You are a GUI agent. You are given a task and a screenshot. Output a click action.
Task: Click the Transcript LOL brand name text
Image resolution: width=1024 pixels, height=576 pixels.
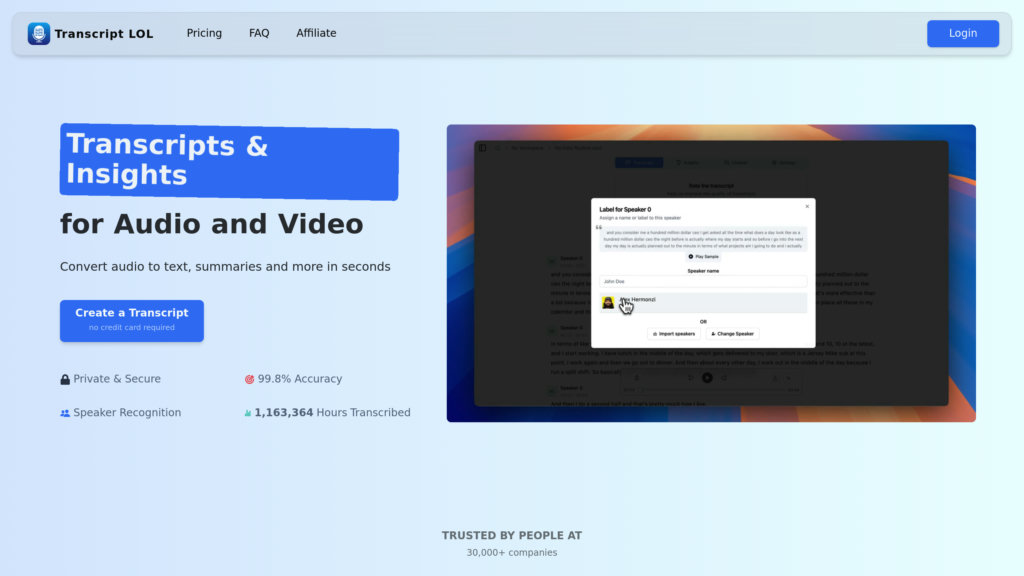click(104, 34)
